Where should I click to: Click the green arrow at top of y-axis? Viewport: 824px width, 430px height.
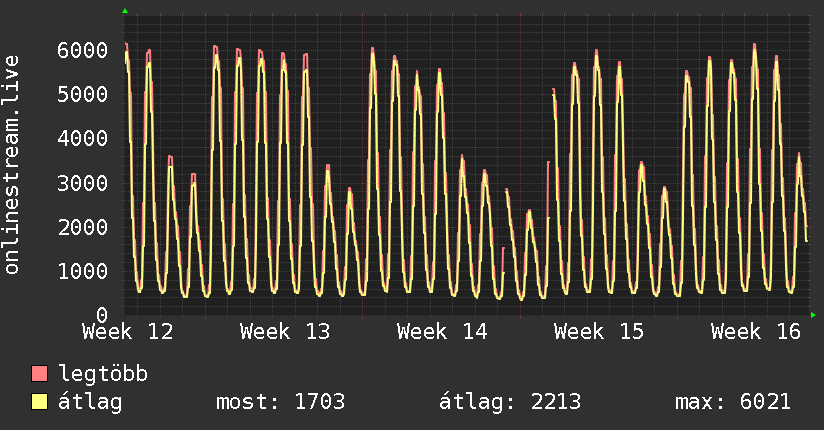(x=125, y=11)
